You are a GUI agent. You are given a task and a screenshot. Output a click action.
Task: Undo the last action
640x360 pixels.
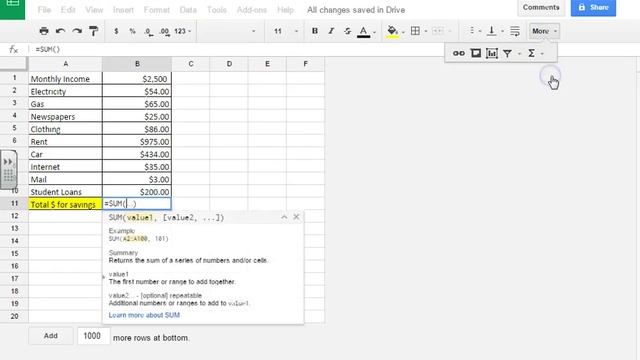pos(60,31)
